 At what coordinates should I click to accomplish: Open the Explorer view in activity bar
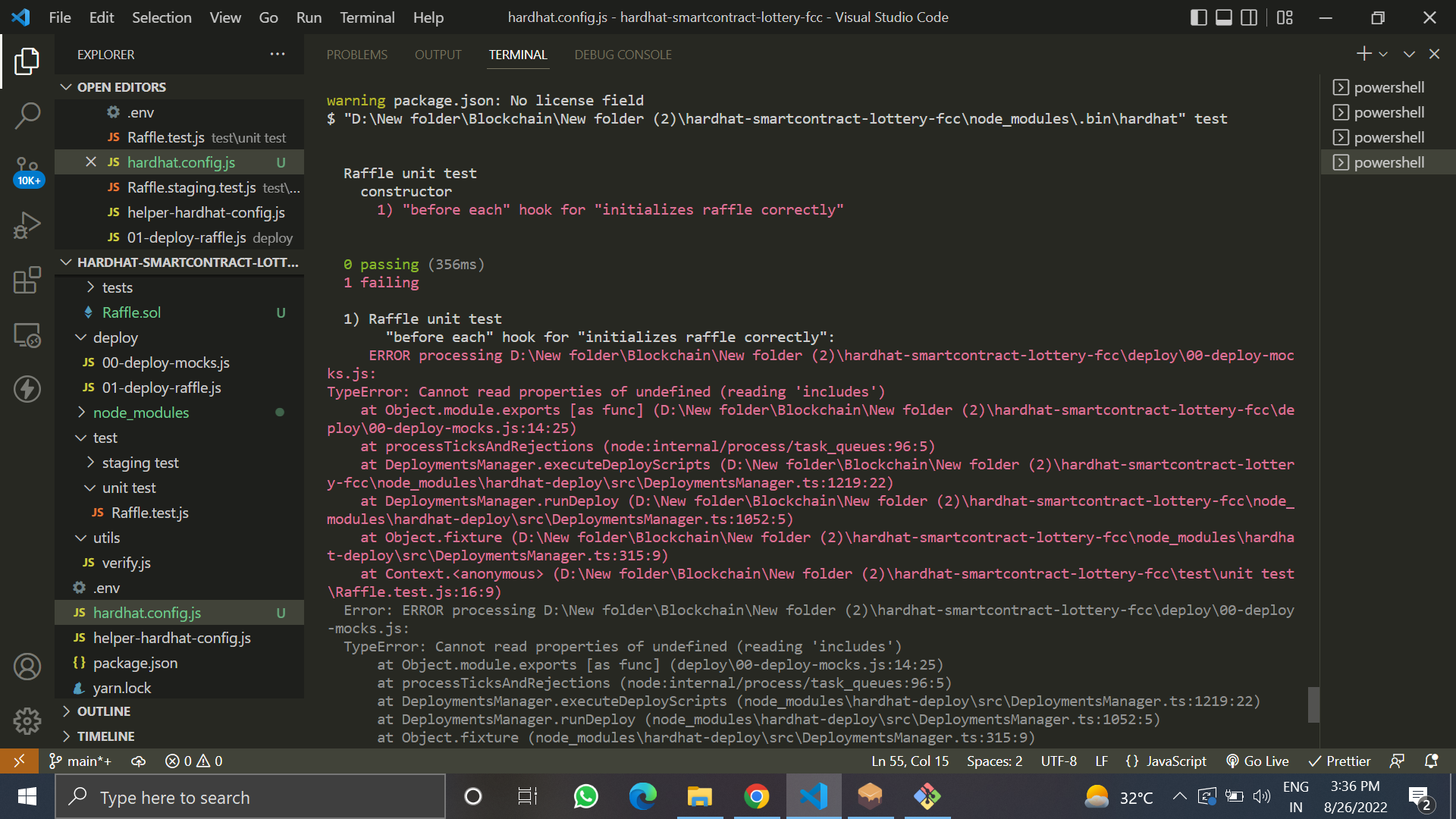(27, 61)
